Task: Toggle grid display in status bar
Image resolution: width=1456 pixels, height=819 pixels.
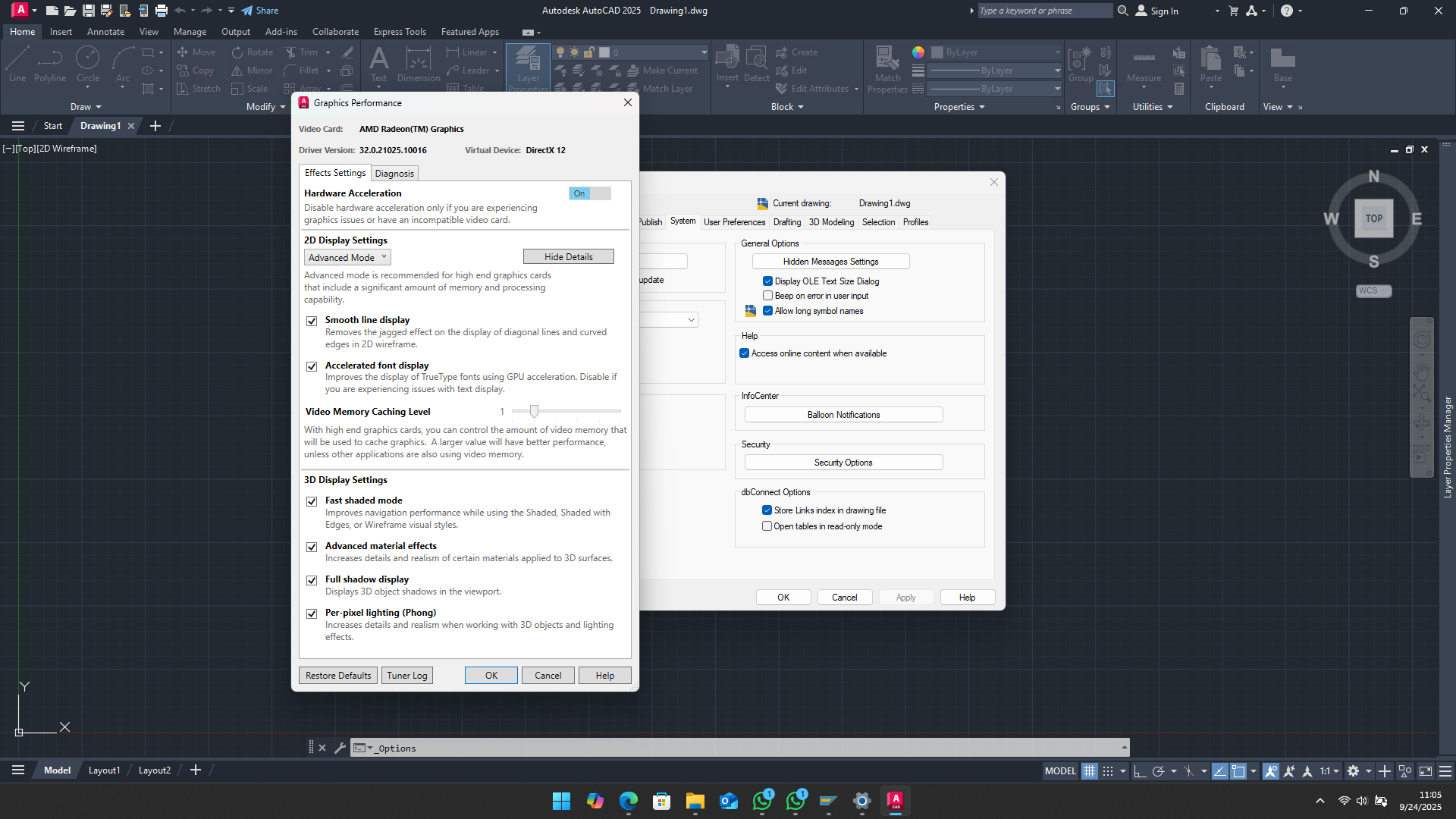Action: tap(1089, 771)
